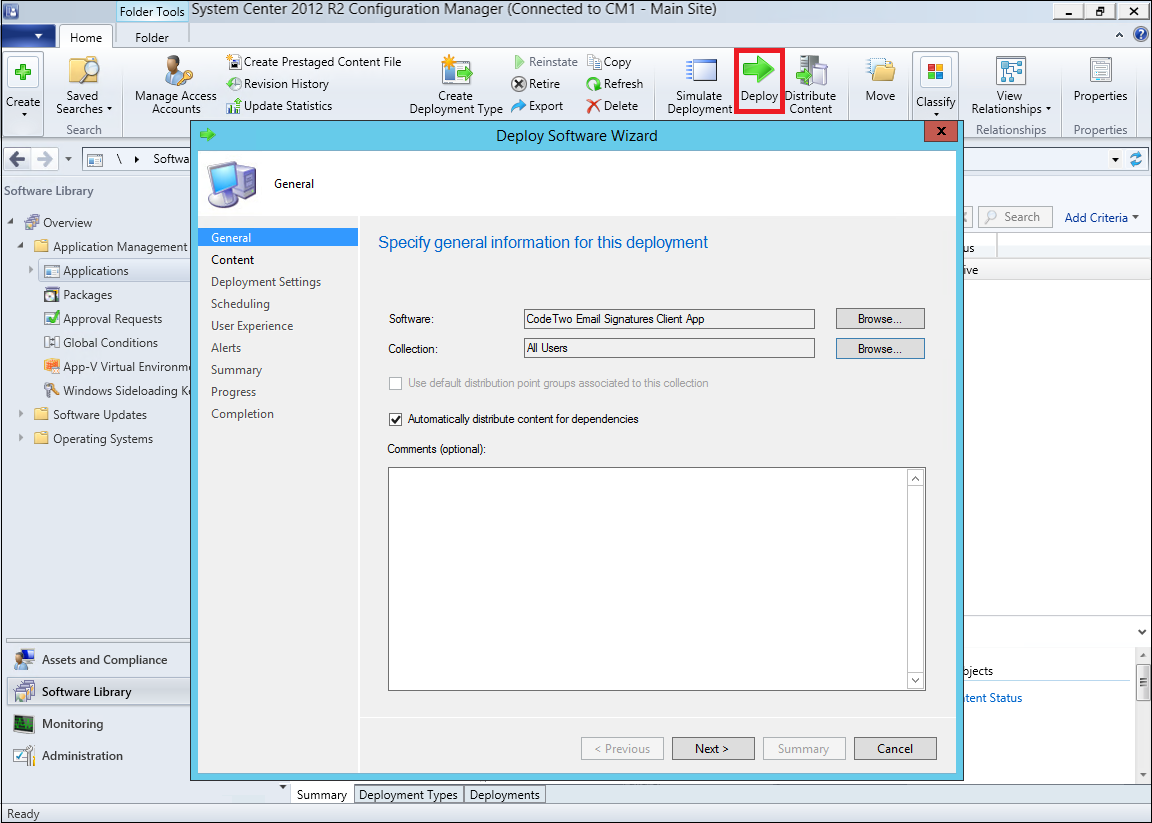Open Manage Access Accounts
This screenshot has height=823, width=1152.
click(176, 85)
